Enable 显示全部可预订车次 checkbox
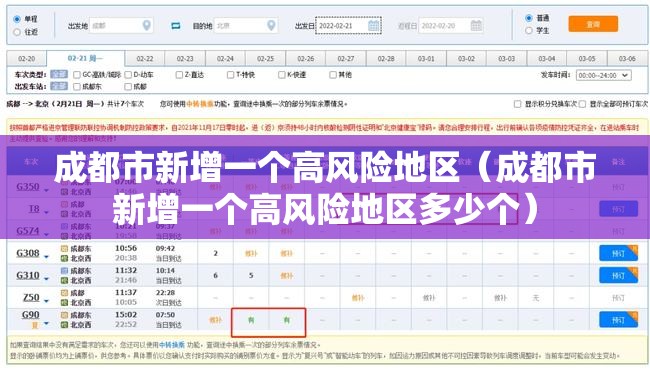 (582, 104)
